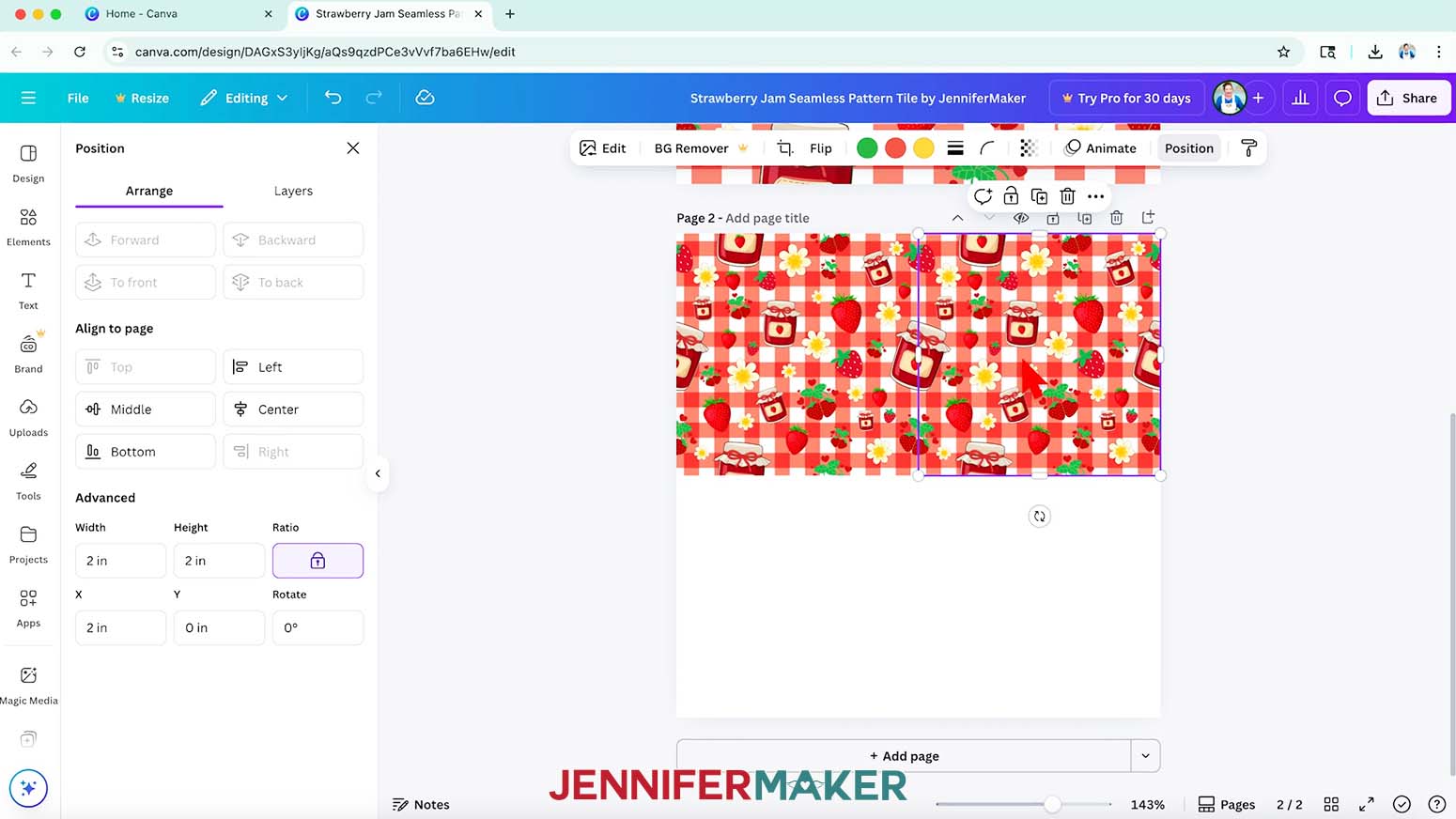Screen dimensions: 1456x819
Task: Click the Flip button
Action: point(821,148)
